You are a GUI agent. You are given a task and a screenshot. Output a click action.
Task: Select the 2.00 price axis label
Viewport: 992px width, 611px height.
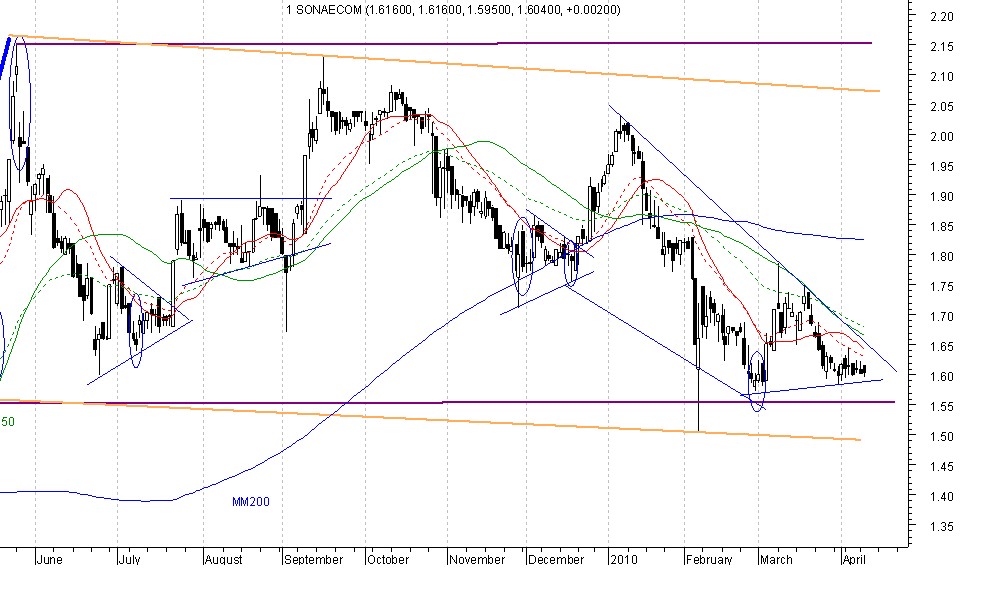coord(941,137)
